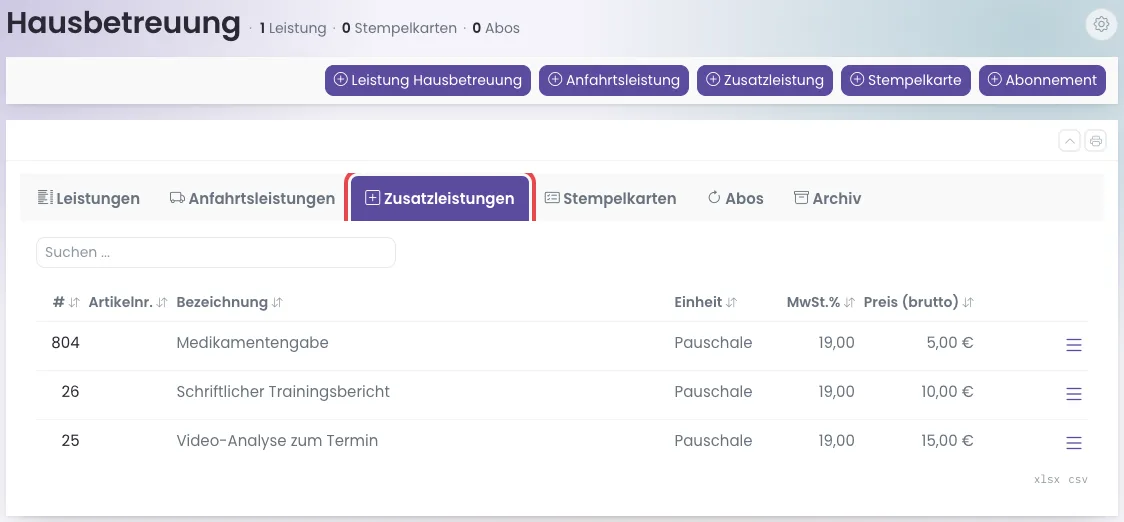Open the Archiv tab
The image size is (1124, 522).
(x=827, y=199)
